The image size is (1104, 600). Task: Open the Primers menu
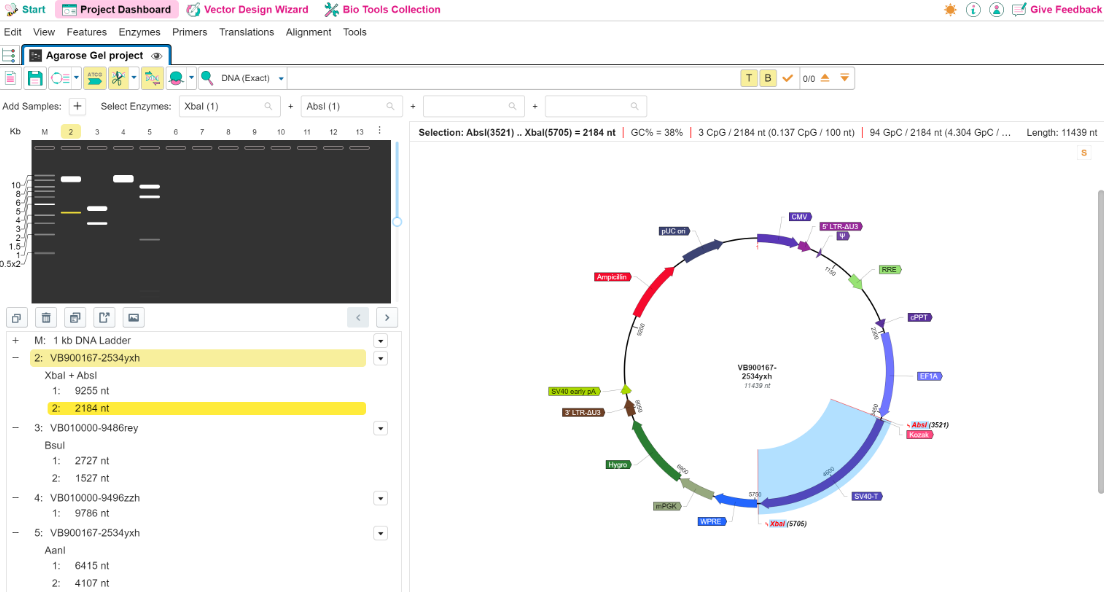(189, 32)
